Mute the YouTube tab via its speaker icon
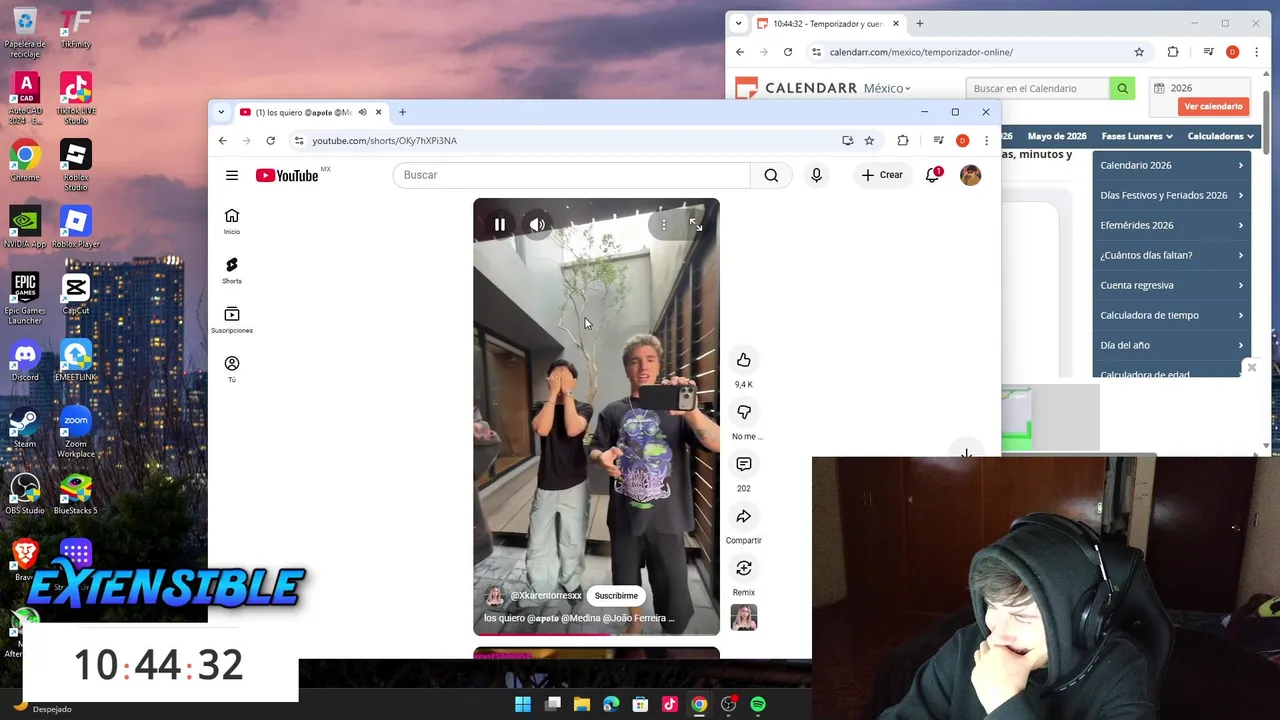Viewport: 1280px width, 720px height. pos(362,112)
